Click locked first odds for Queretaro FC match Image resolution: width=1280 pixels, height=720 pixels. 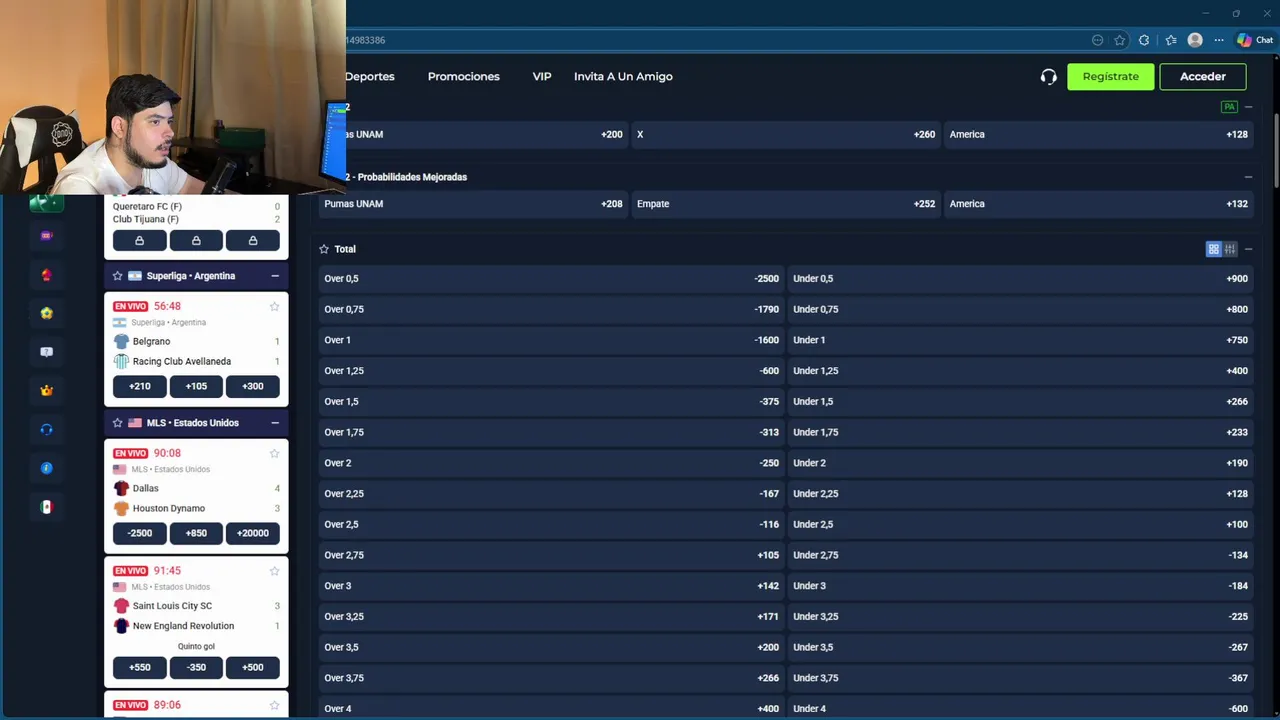click(140, 240)
